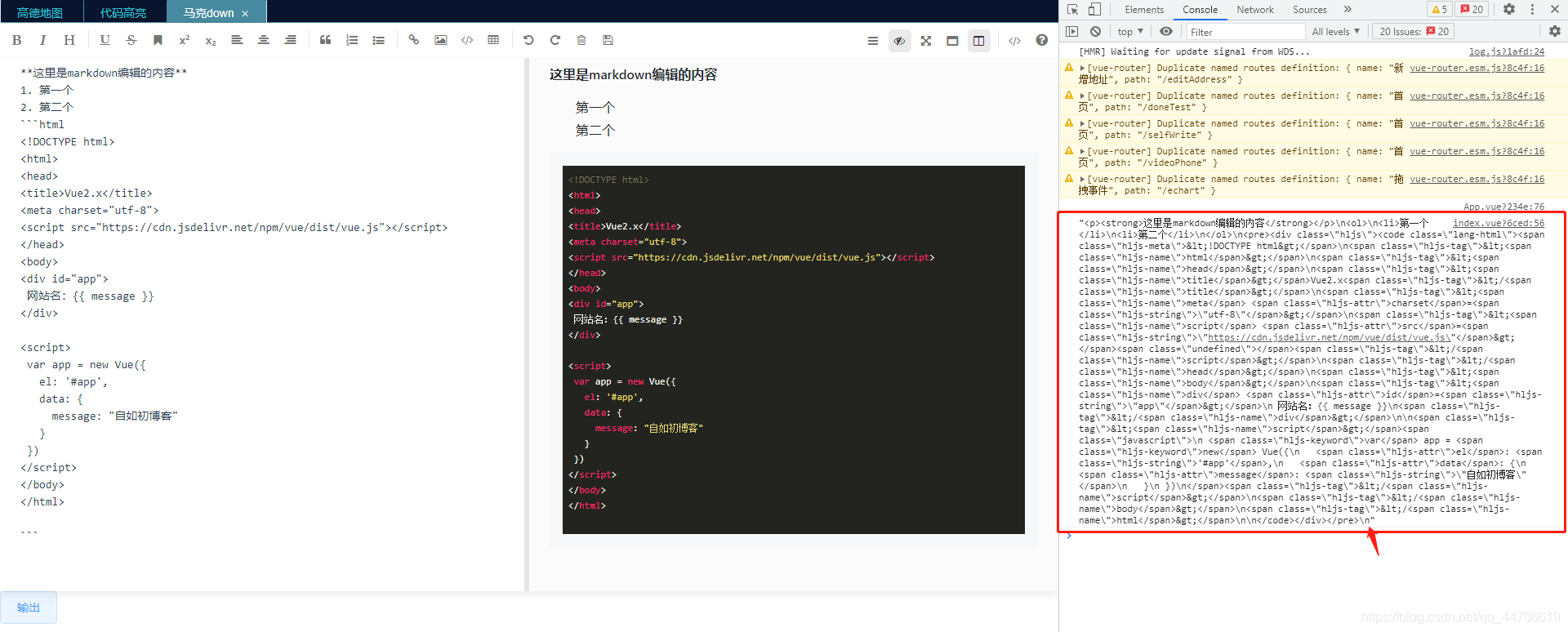1568x632 pixels.
Task: Open the index.vue?6ced:56 source link
Action: tap(1499, 223)
